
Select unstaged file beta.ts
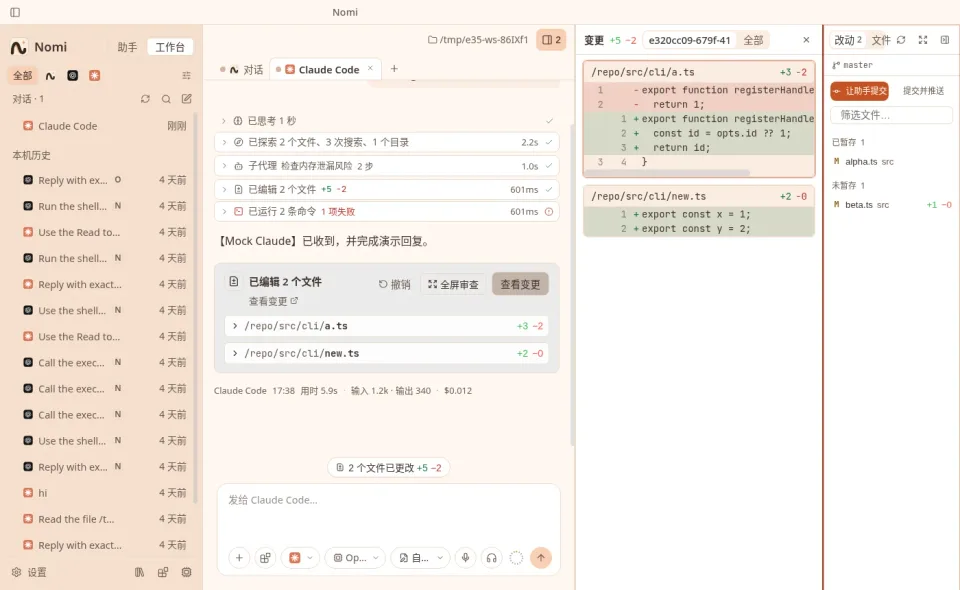click(891, 205)
